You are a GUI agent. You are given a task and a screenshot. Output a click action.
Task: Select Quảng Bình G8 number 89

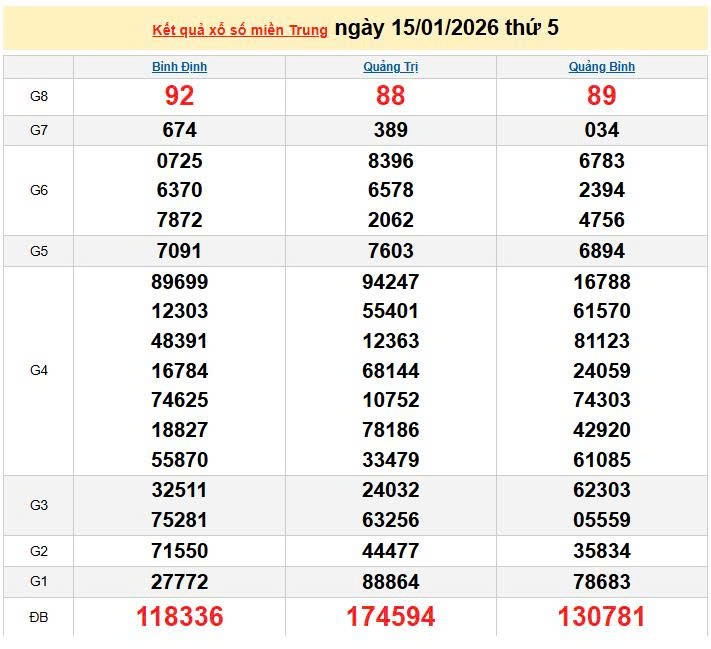(x=602, y=96)
